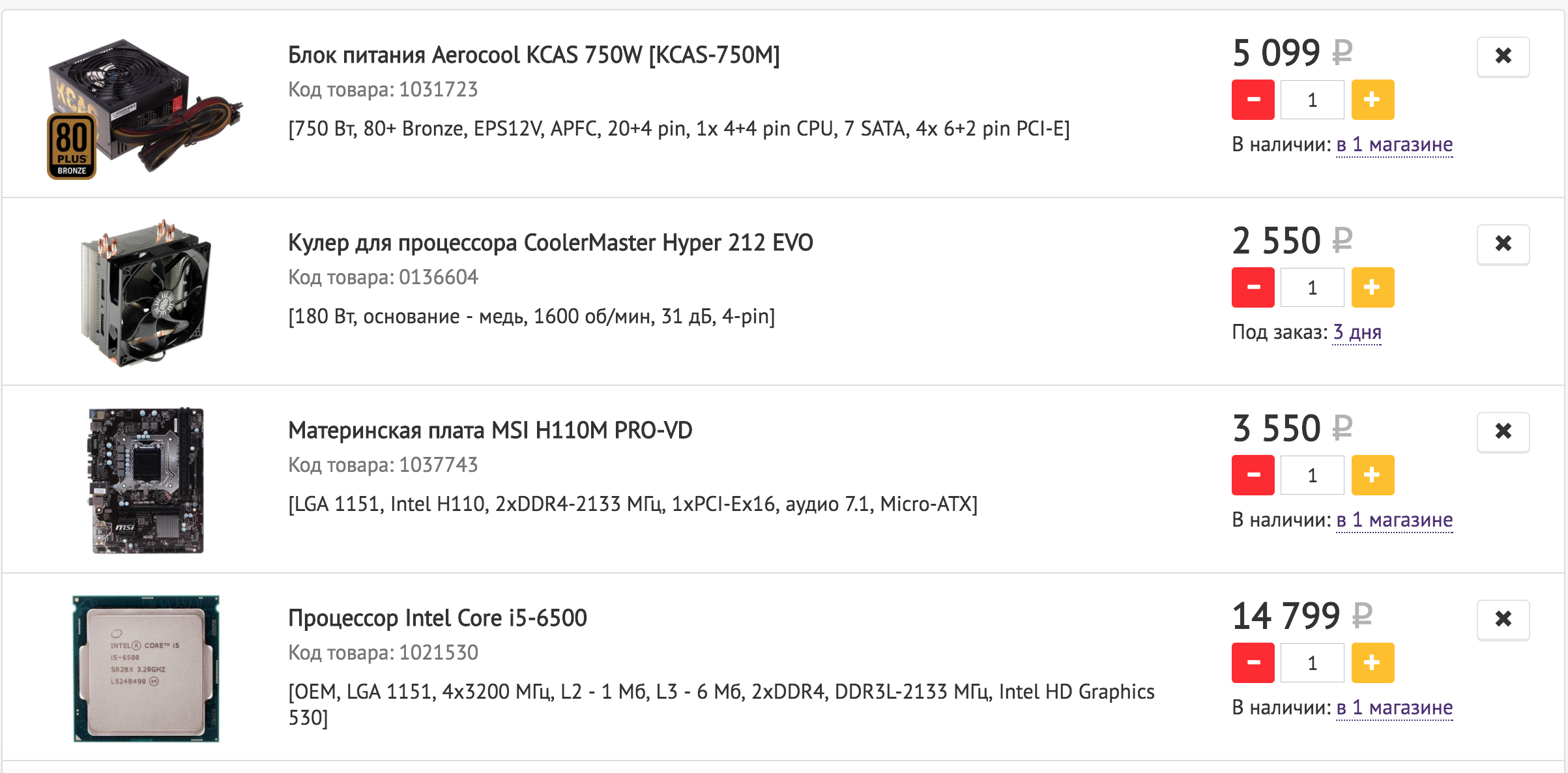Decrease quantity of Aerocool power supply
Screen dimensions: 1568x773
pos(1253,100)
